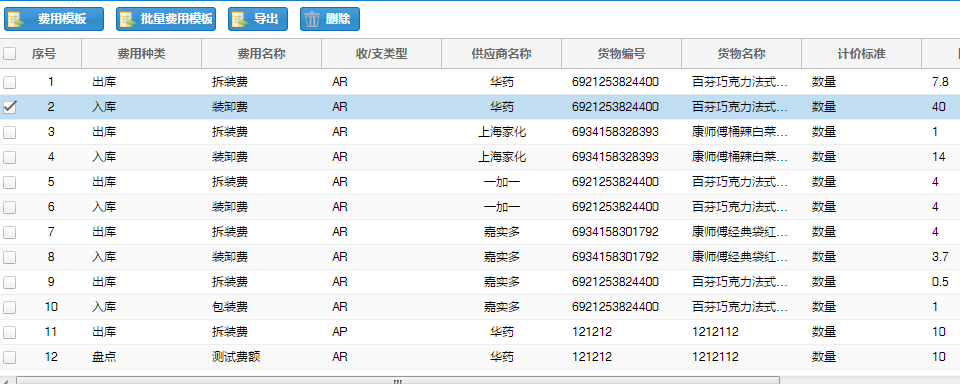Image resolution: width=960 pixels, height=384 pixels.
Task: Click the value 14 in row 4
Action: click(x=939, y=157)
